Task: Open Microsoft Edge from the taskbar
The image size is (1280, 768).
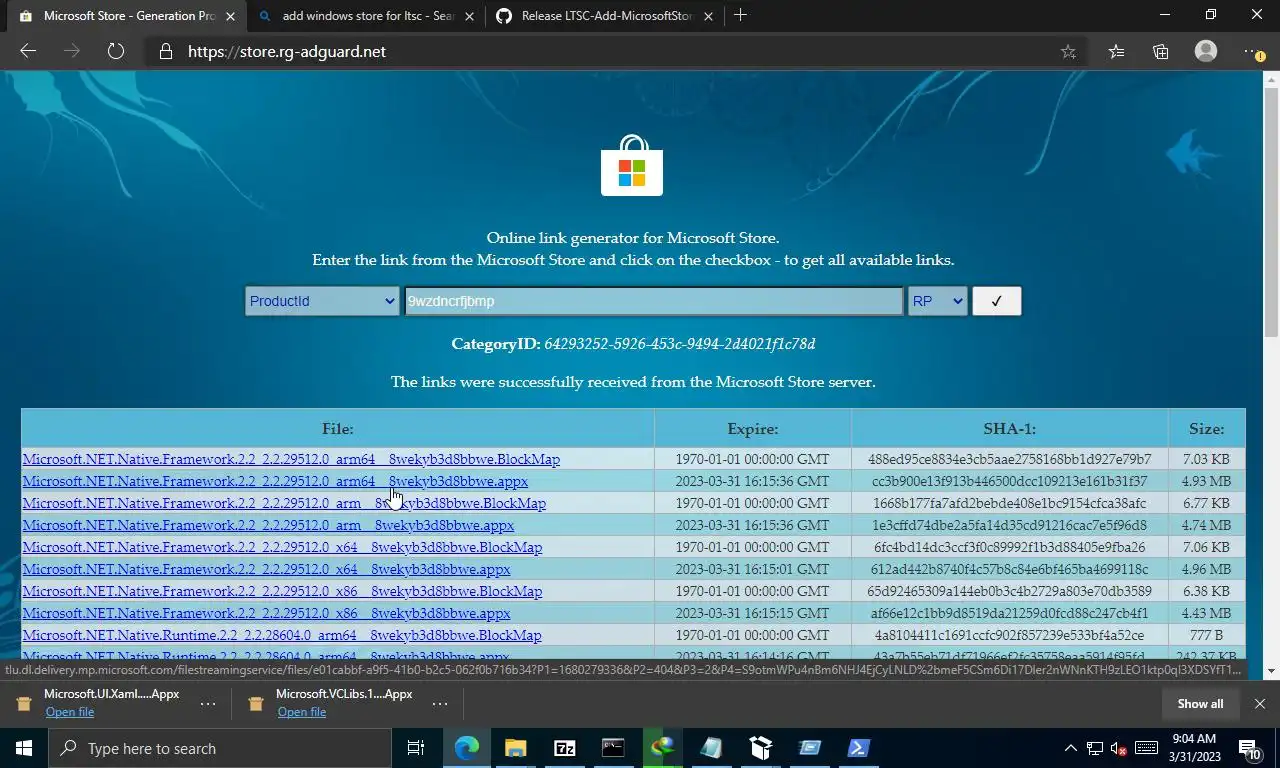Action: tap(466, 748)
